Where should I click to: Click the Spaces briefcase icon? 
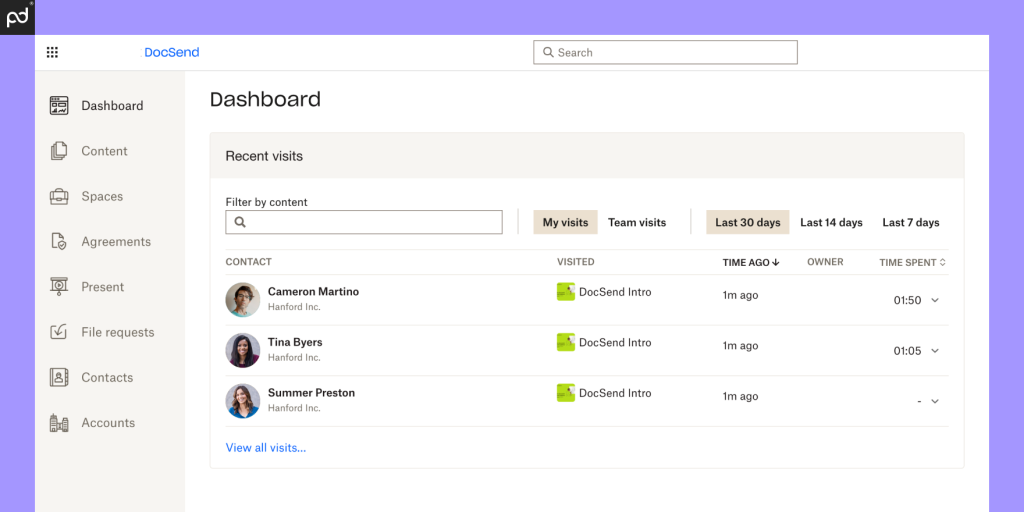[59, 196]
